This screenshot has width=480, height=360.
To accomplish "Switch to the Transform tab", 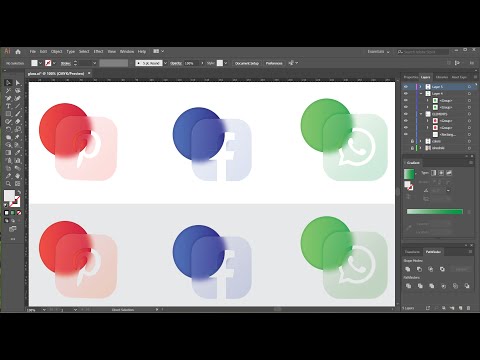I will (x=412, y=252).
